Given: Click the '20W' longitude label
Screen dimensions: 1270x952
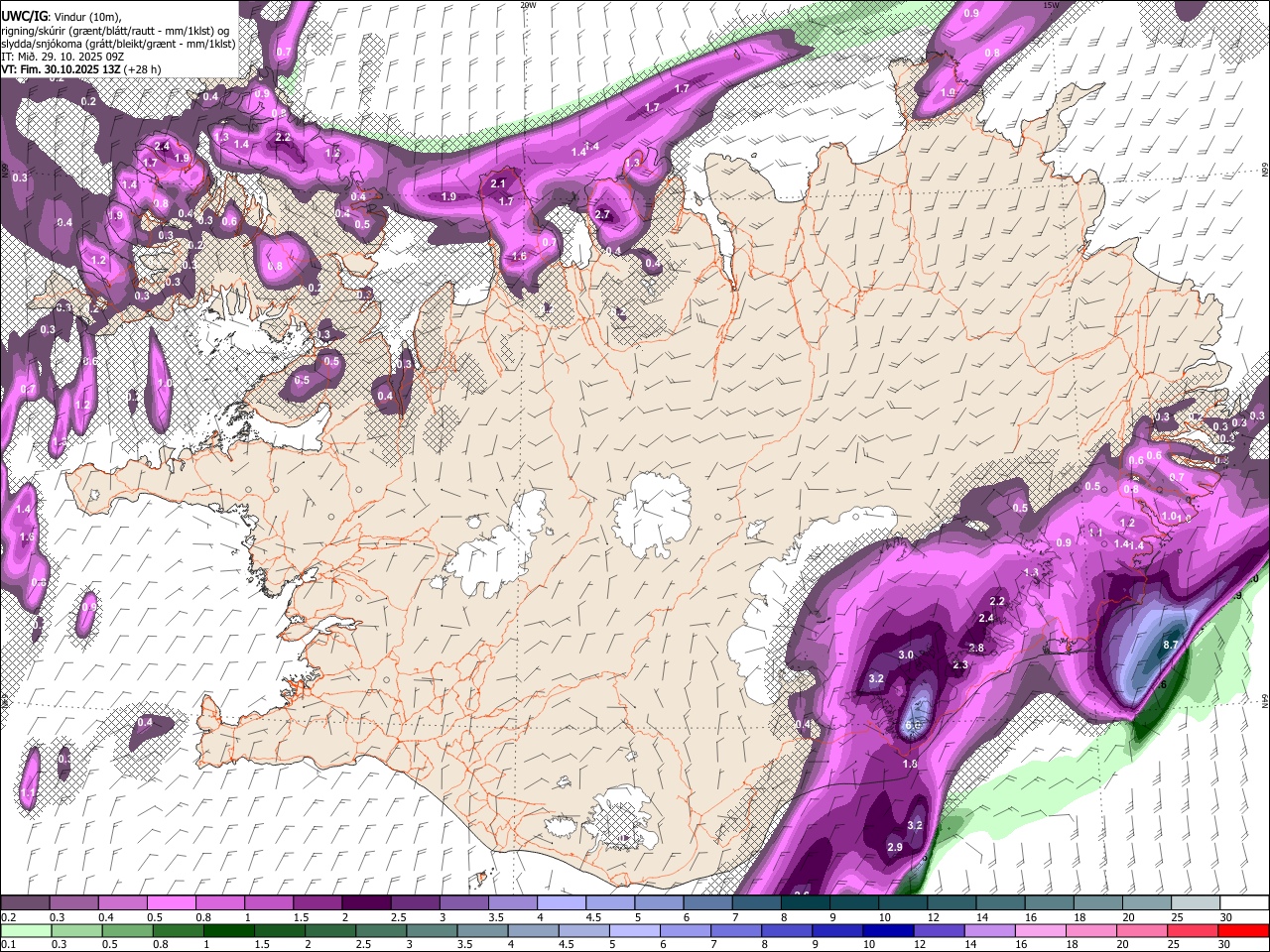Looking at the screenshot, I should [x=528, y=5].
